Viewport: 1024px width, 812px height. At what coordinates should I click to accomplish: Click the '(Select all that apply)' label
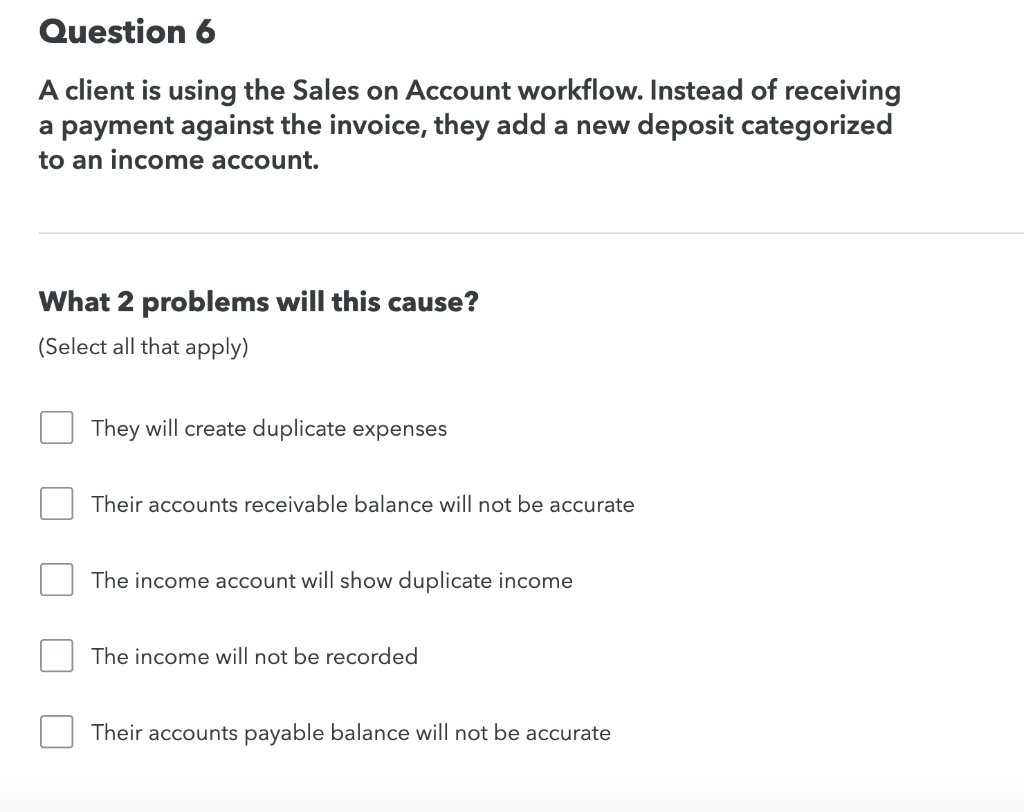click(141, 346)
